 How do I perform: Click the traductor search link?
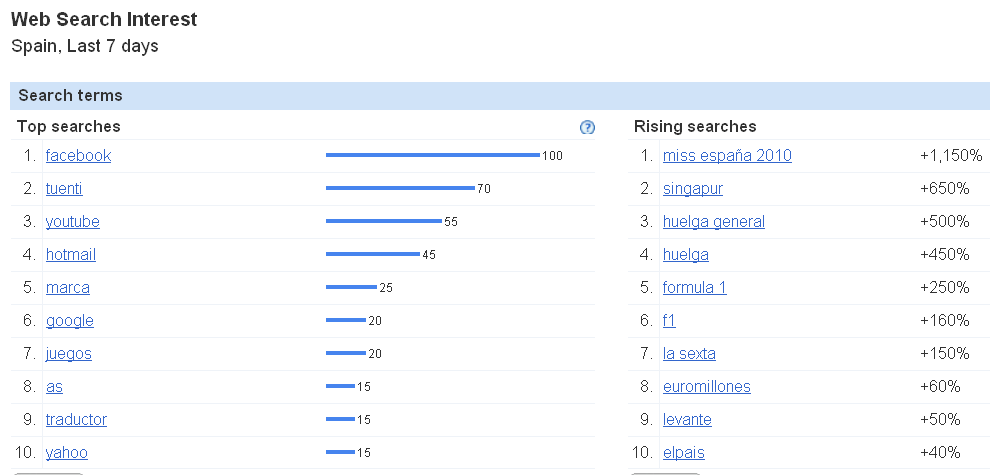click(x=76, y=420)
